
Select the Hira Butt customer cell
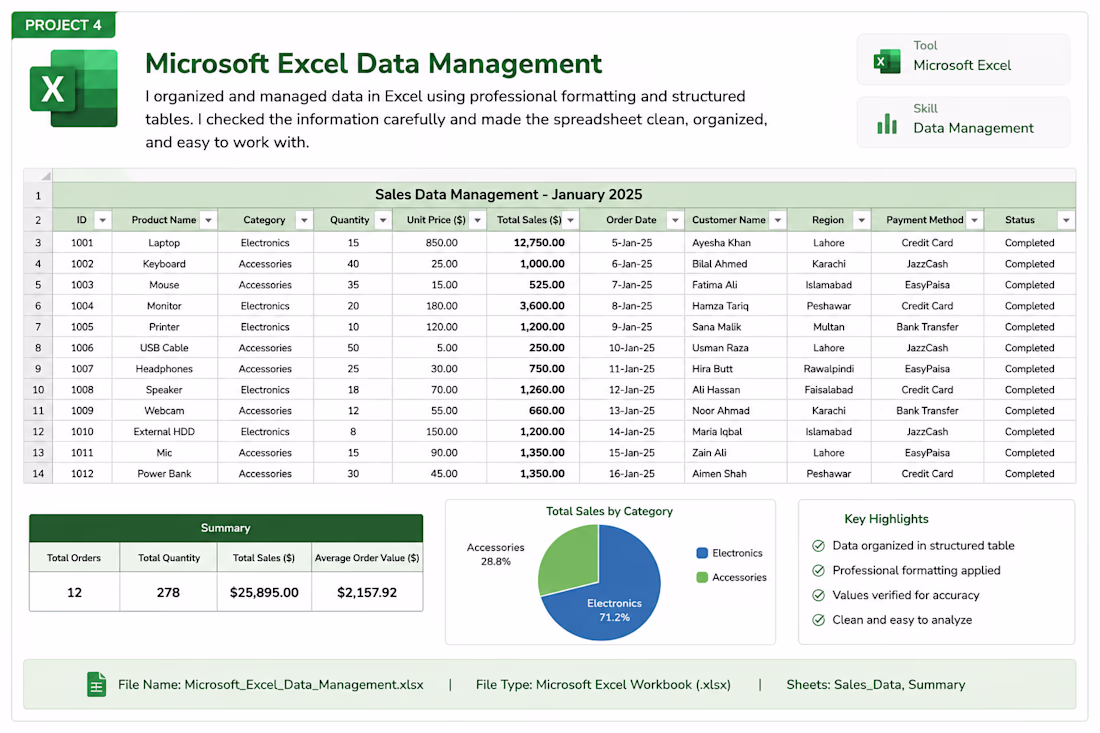pyautogui.click(x=735, y=369)
